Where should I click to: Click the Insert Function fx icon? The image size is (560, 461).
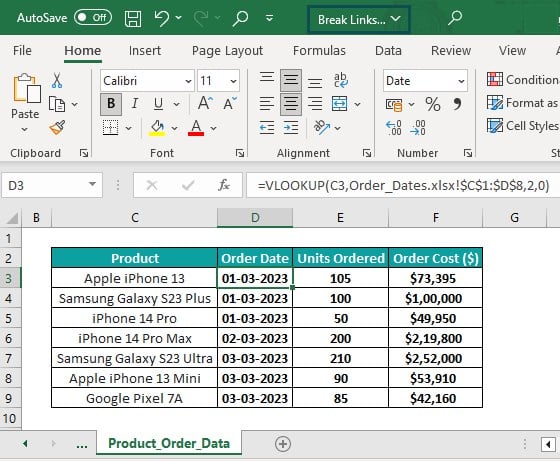(224, 185)
